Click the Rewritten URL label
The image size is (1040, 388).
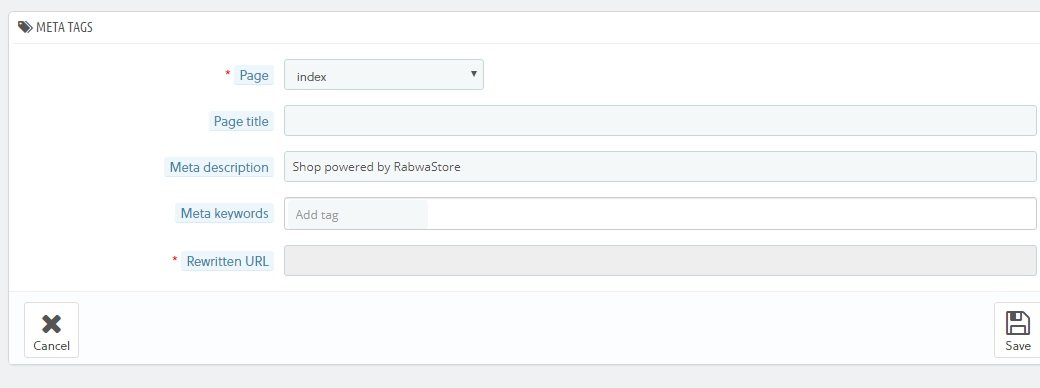pyautogui.click(x=228, y=261)
